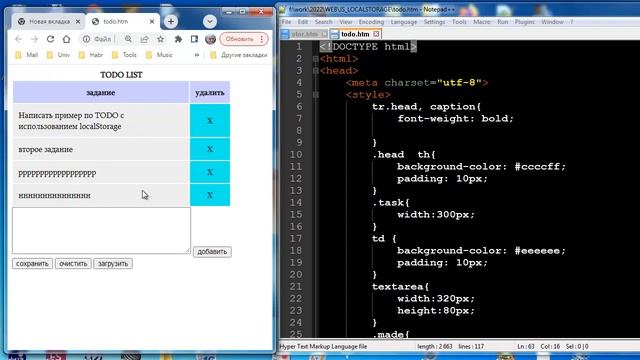Open Notepad++ File menu

tap(287, 22)
